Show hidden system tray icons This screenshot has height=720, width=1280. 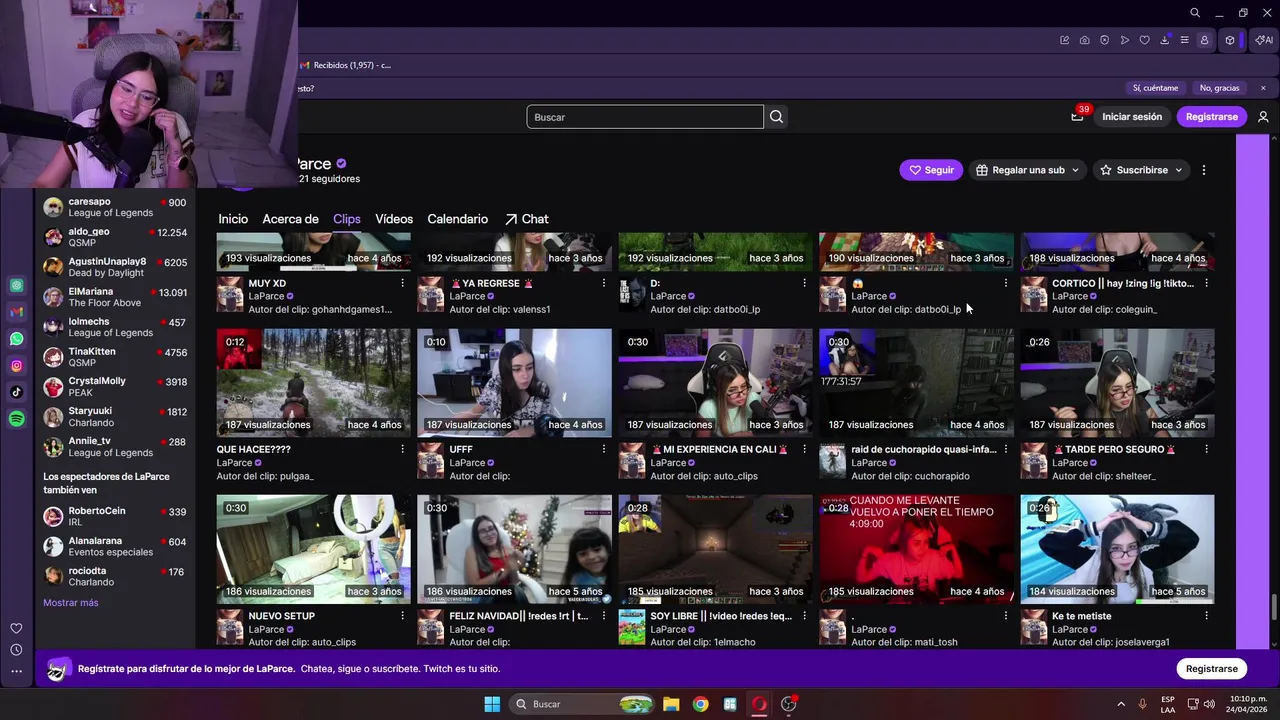click(1120, 704)
